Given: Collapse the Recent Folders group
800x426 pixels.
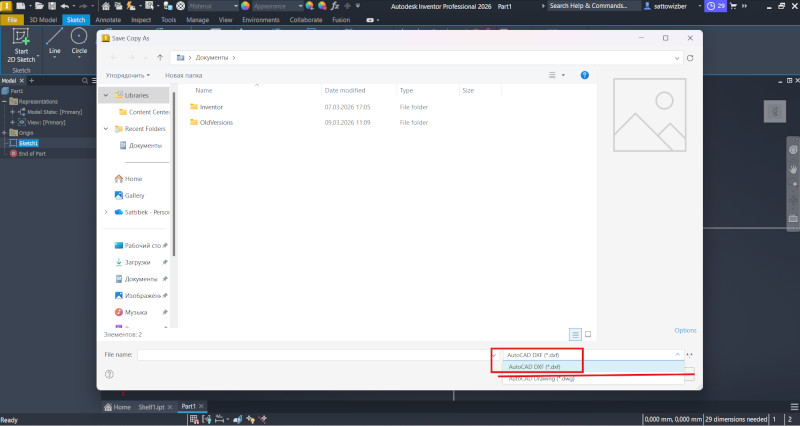Looking at the screenshot, I should pyautogui.click(x=106, y=129).
